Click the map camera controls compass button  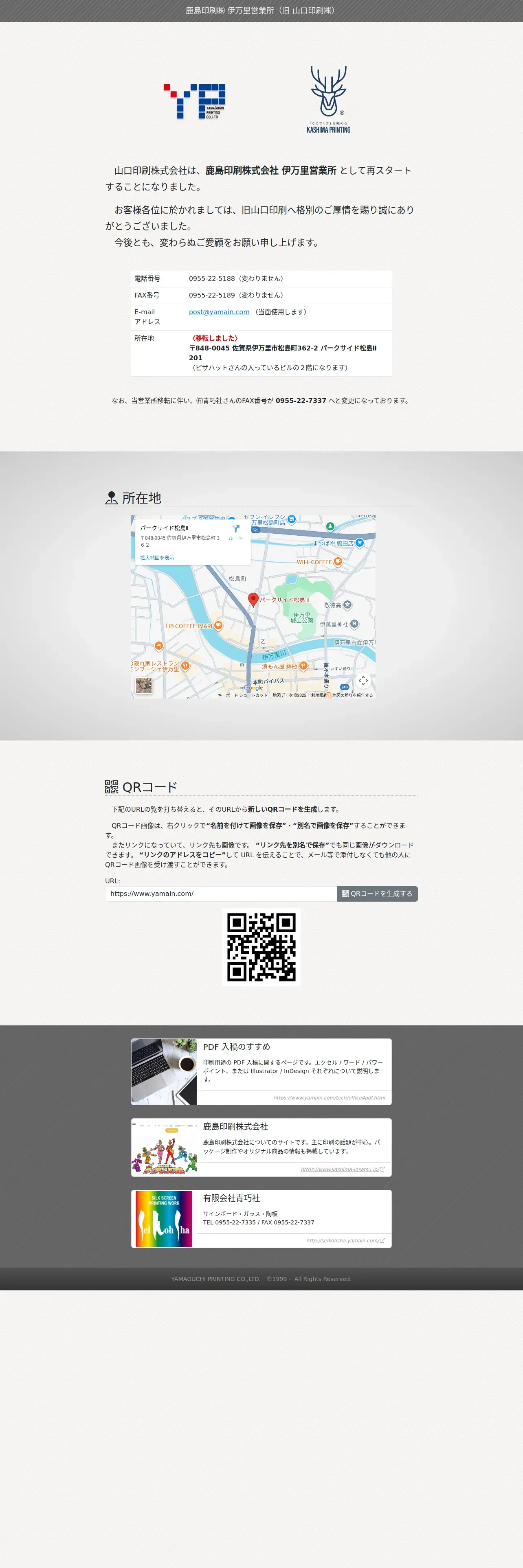pos(363,681)
